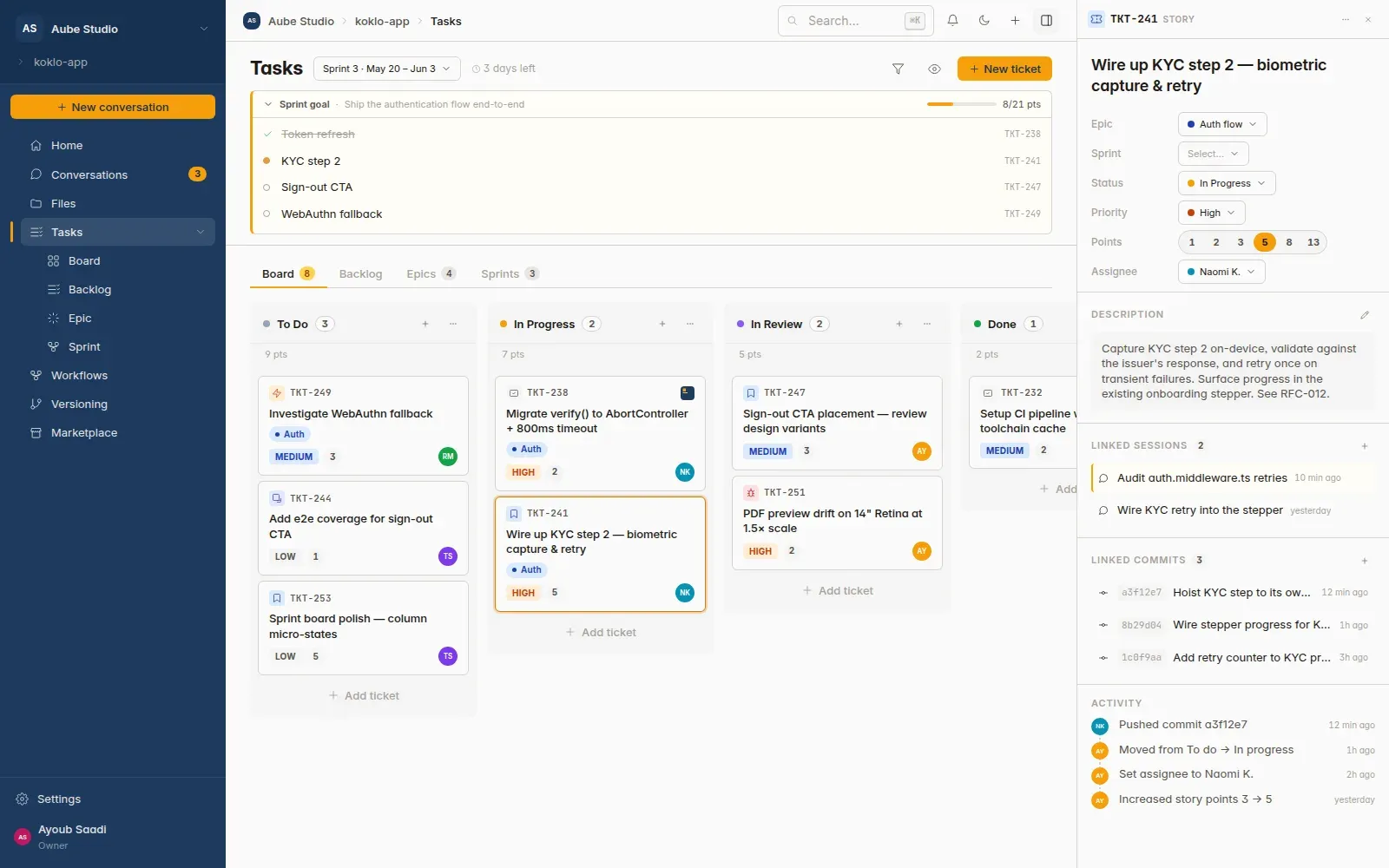Select Board tab
Image resolution: width=1389 pixels, height=868 pixels.
pyautogui.click(x=288, y=274)
